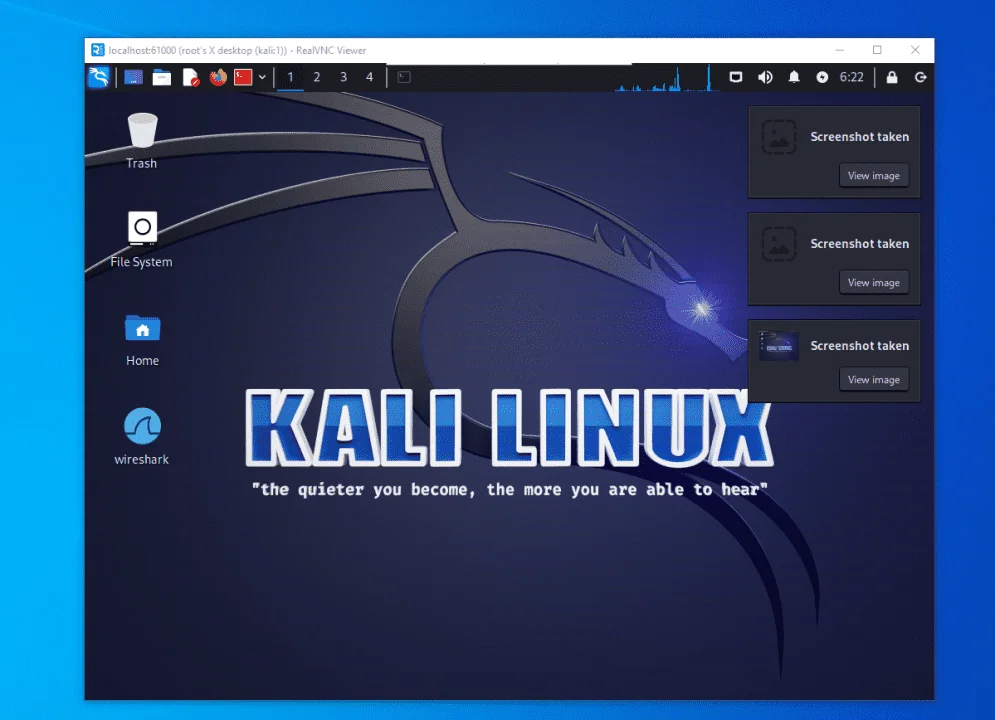Minimize the RealVNC Viewer window
This screenshot has width=995, height=720.
840,50
